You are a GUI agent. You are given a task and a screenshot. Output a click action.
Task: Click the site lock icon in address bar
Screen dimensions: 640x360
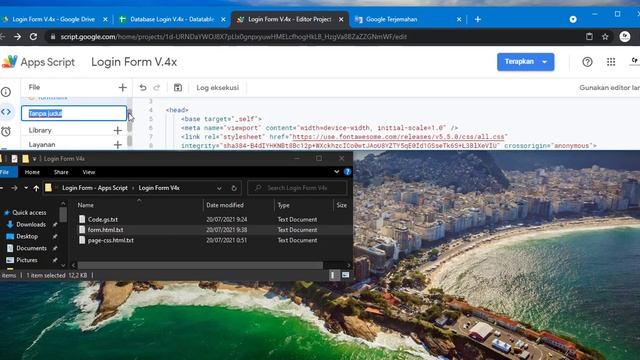[x=53, y=37]
